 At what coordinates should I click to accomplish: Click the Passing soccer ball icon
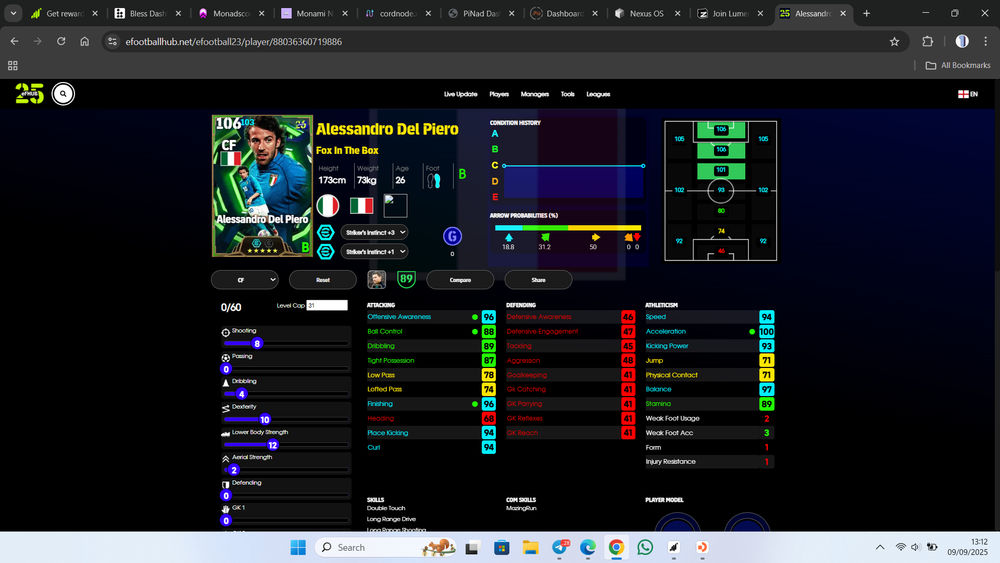[225, 358]
